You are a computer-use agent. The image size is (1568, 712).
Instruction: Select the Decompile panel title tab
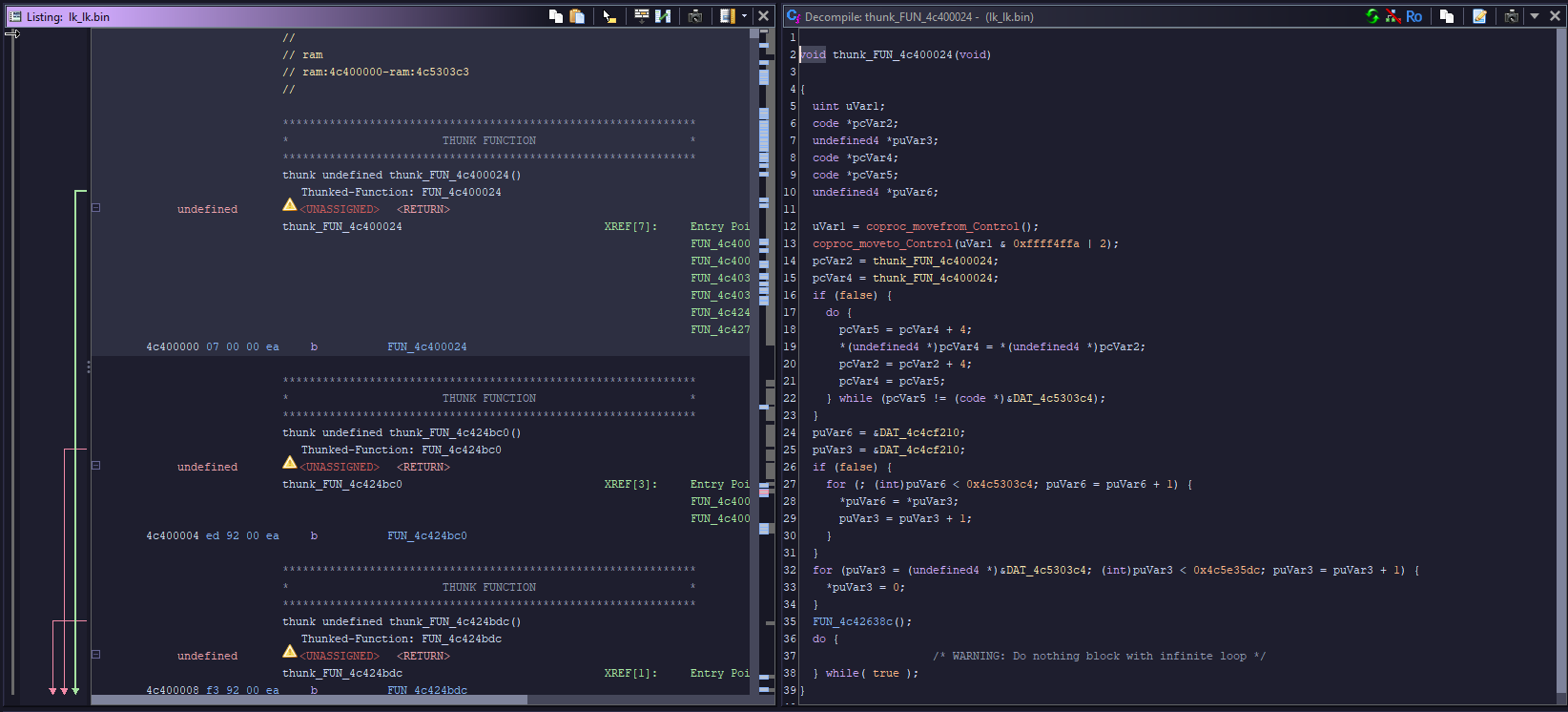point(918,16)
